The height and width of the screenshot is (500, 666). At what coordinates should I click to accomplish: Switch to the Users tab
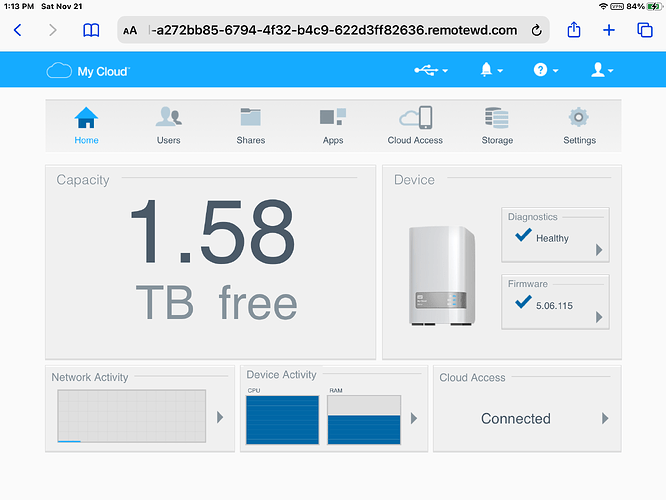coord(169,125)
